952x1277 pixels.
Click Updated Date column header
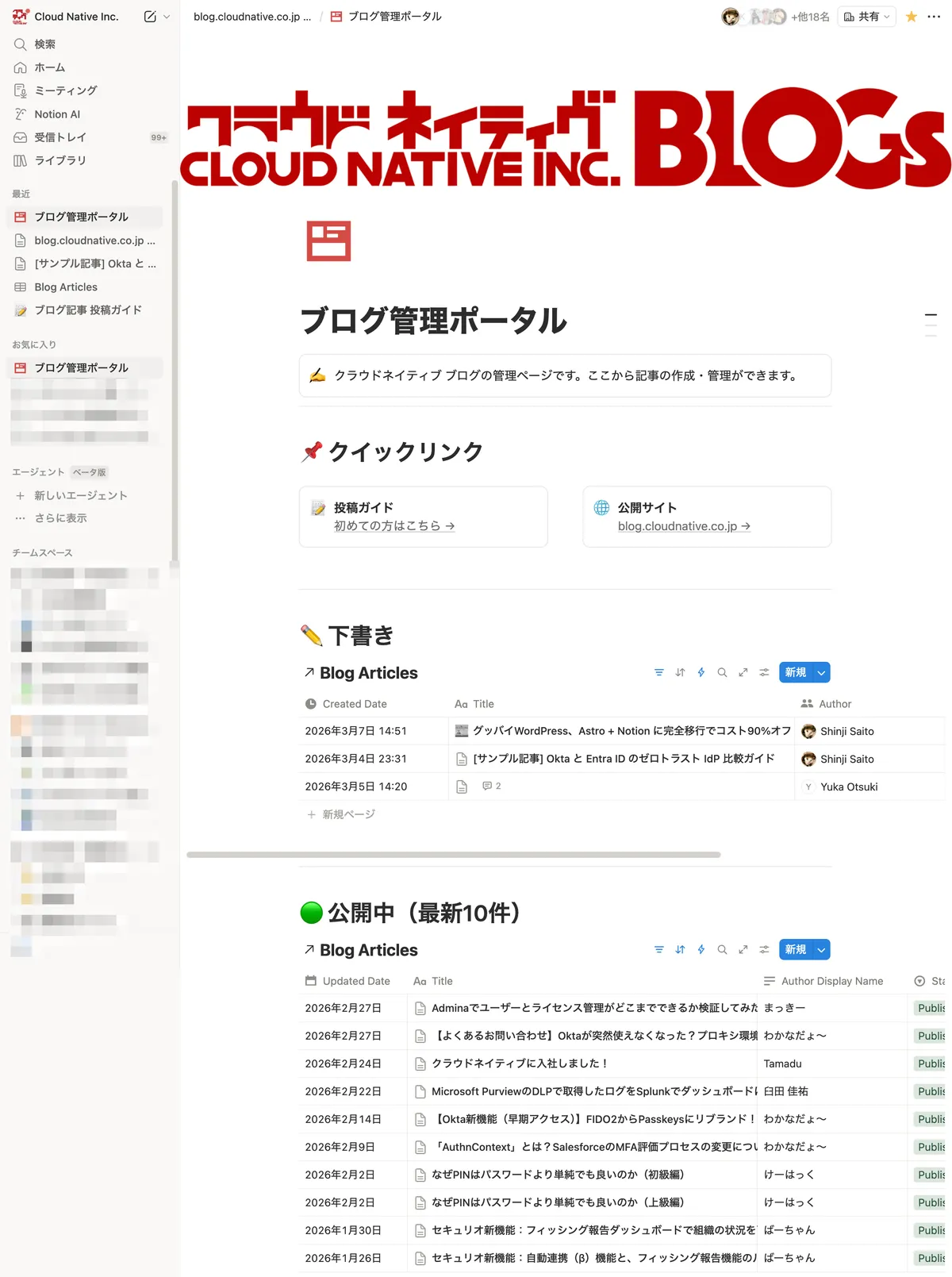tap(347, 981)
